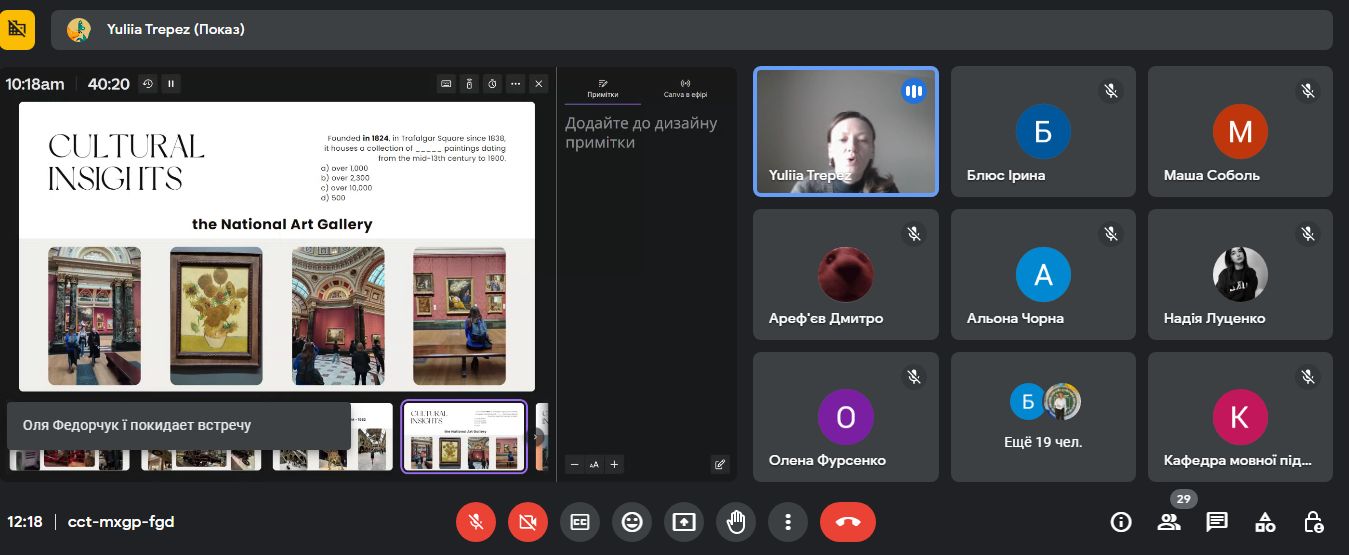Open the meeting details info icon
This screenshot has height=555, width=1349.
[x=1121, y=521]
